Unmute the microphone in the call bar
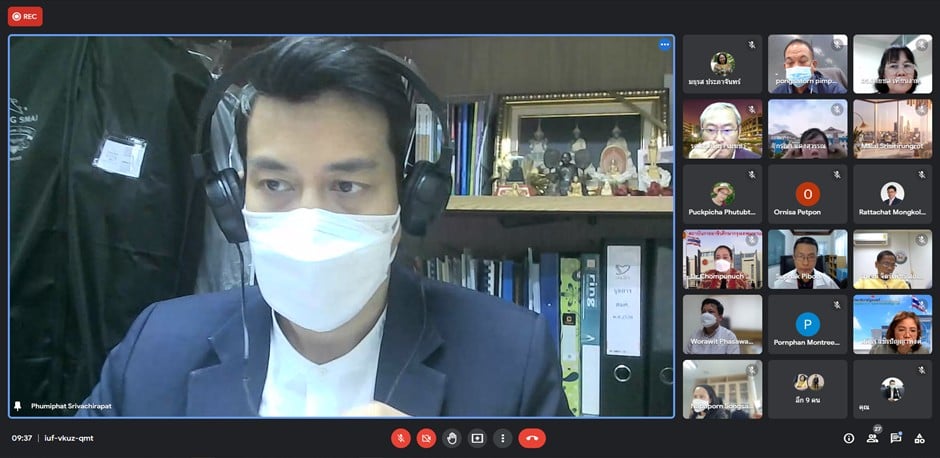The width and height of the screenshot is (940, 458). pos(400,438)
